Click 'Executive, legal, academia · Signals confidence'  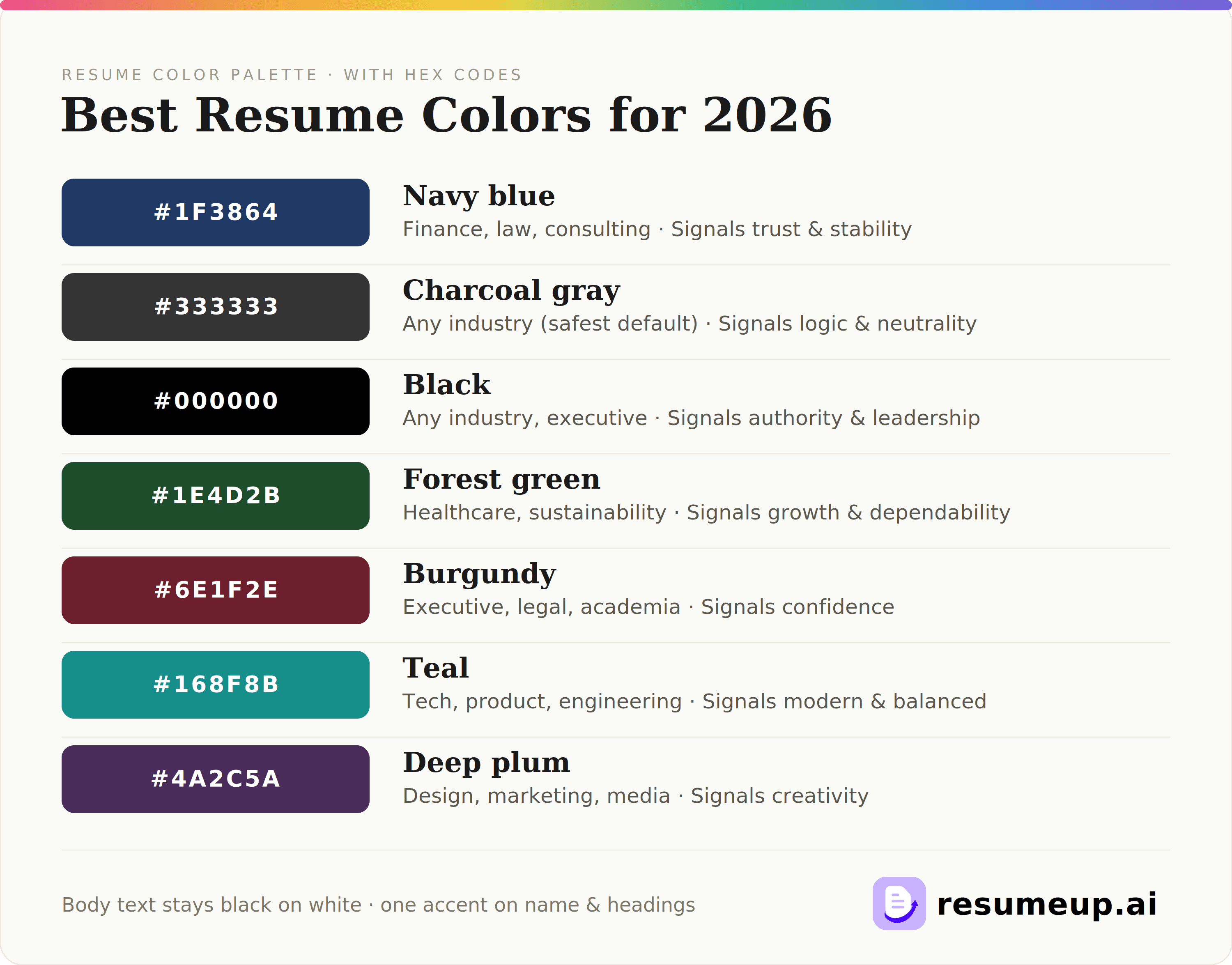point(648,607)
